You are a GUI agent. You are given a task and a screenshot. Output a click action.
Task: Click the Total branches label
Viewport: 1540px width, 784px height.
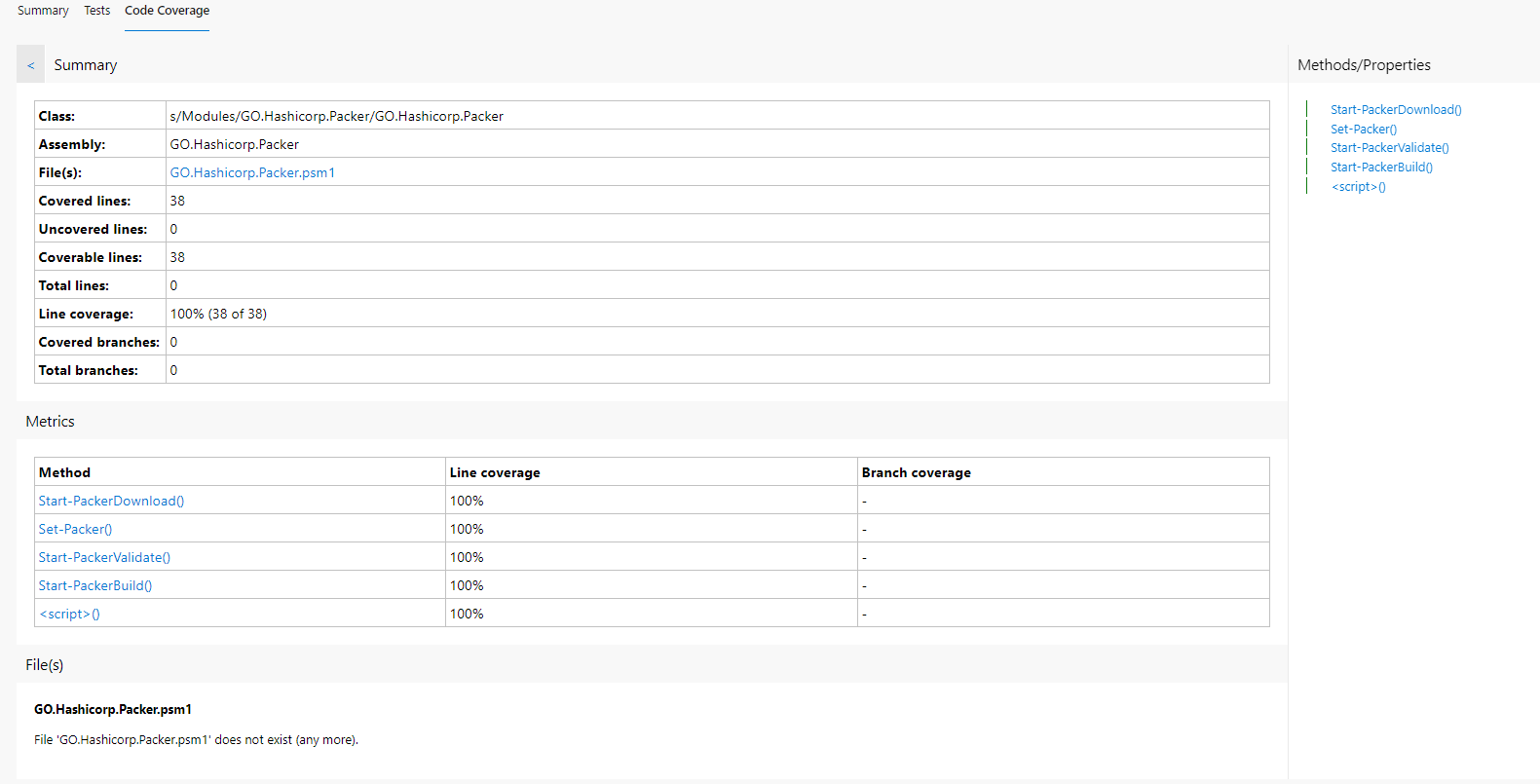coord(89,370)
